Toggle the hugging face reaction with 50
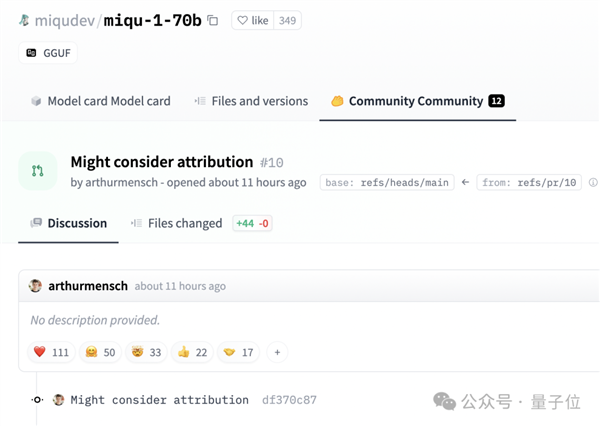 pos(101,352)
